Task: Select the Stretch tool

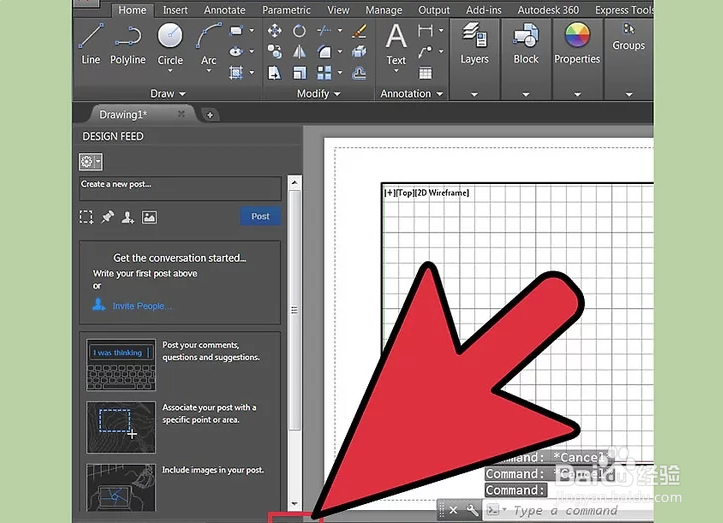Action: pos(274,72)
